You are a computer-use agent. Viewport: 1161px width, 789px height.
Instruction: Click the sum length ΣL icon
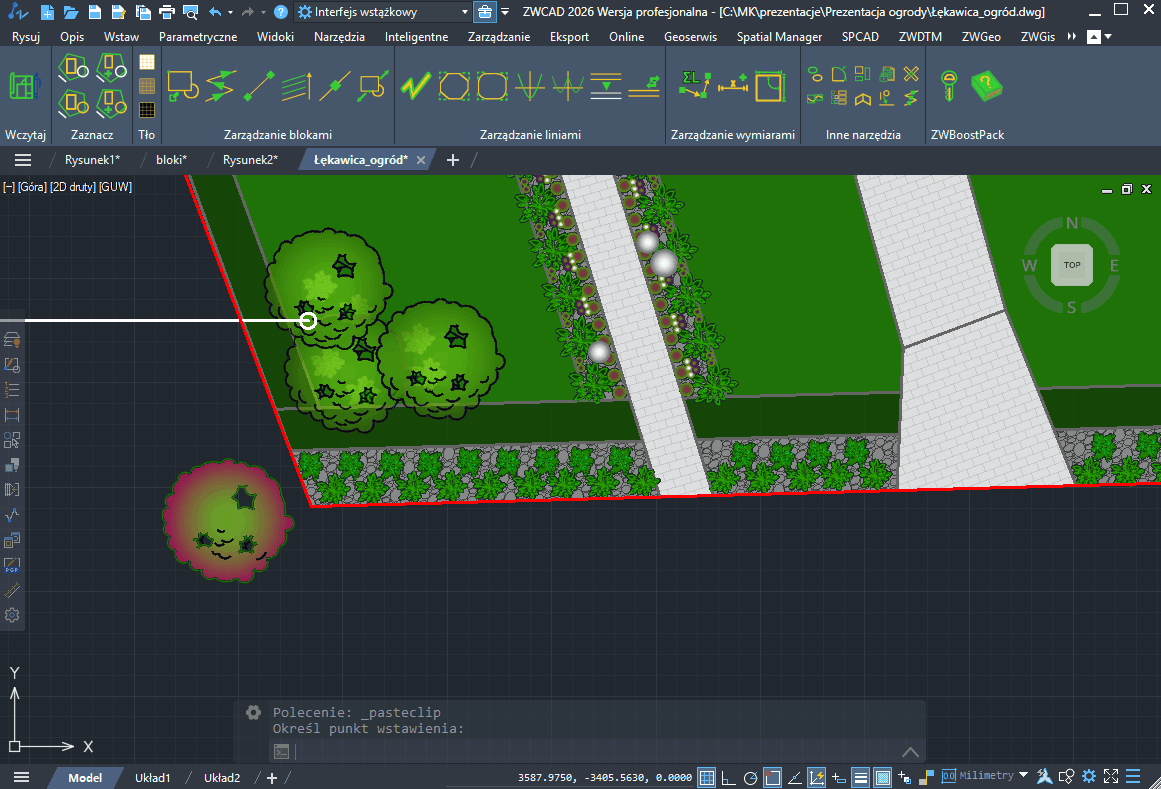click(695, 86)
